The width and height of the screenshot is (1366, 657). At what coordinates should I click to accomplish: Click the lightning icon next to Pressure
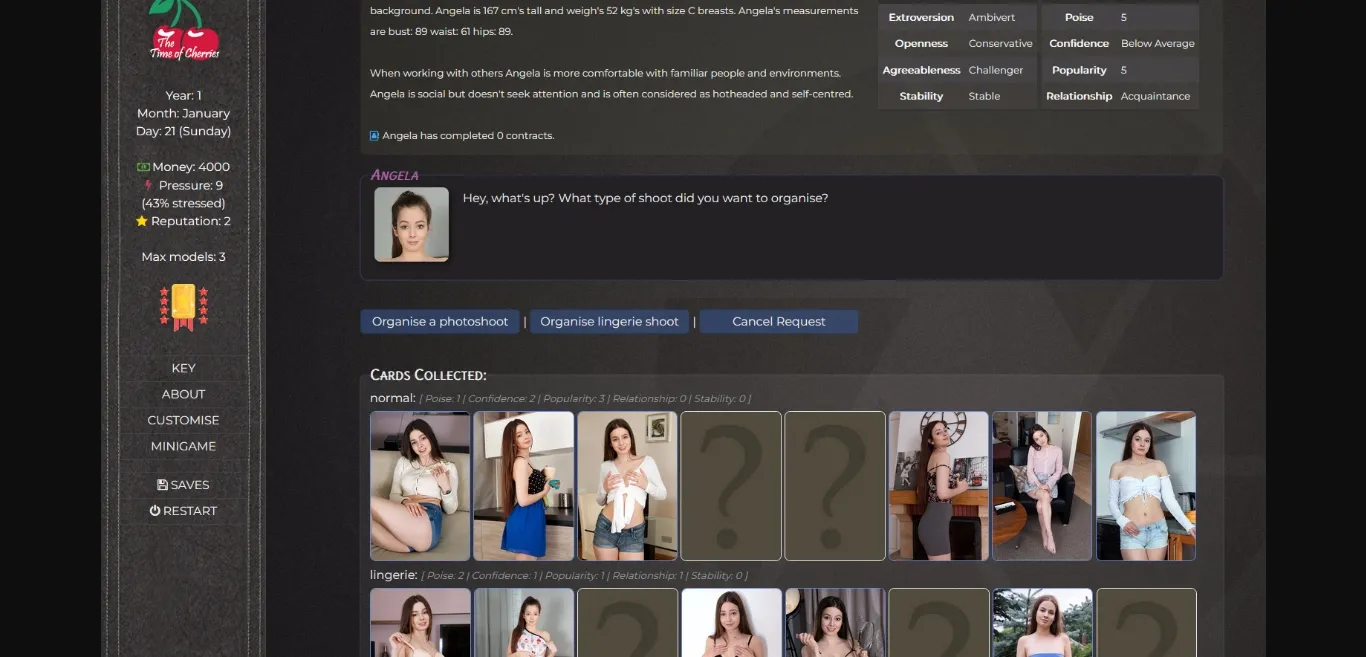click(149, 185)
